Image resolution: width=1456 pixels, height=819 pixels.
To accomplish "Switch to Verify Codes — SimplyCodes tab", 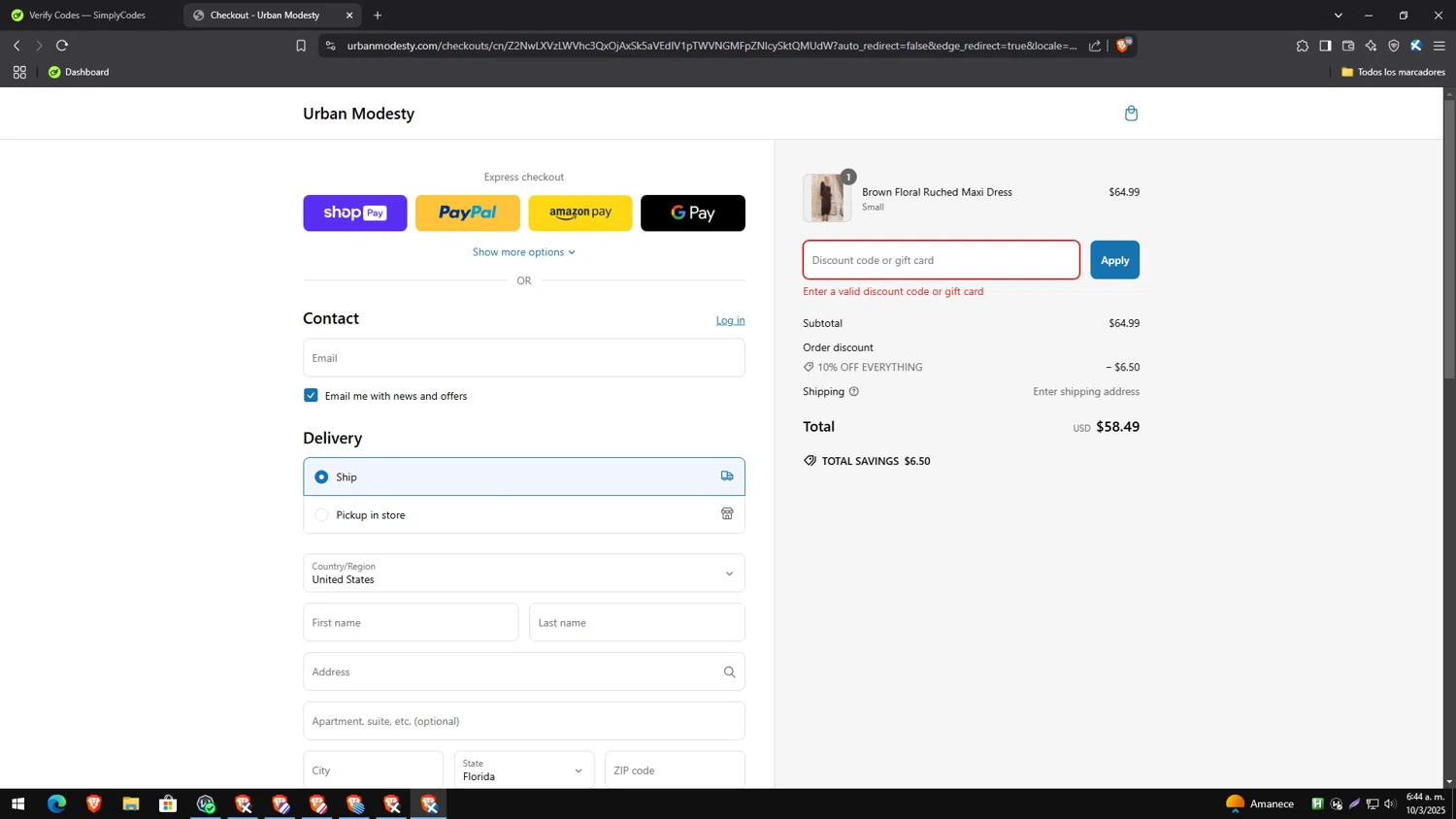I will [x=89, y=16].
